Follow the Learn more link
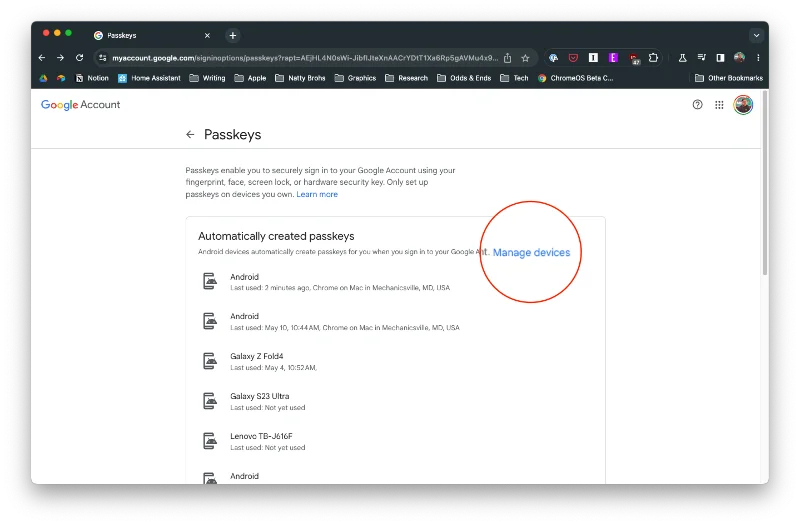Image resolution: width=800 pixels, height=525 pixels. pyautogui.click(x=317, y=194)
